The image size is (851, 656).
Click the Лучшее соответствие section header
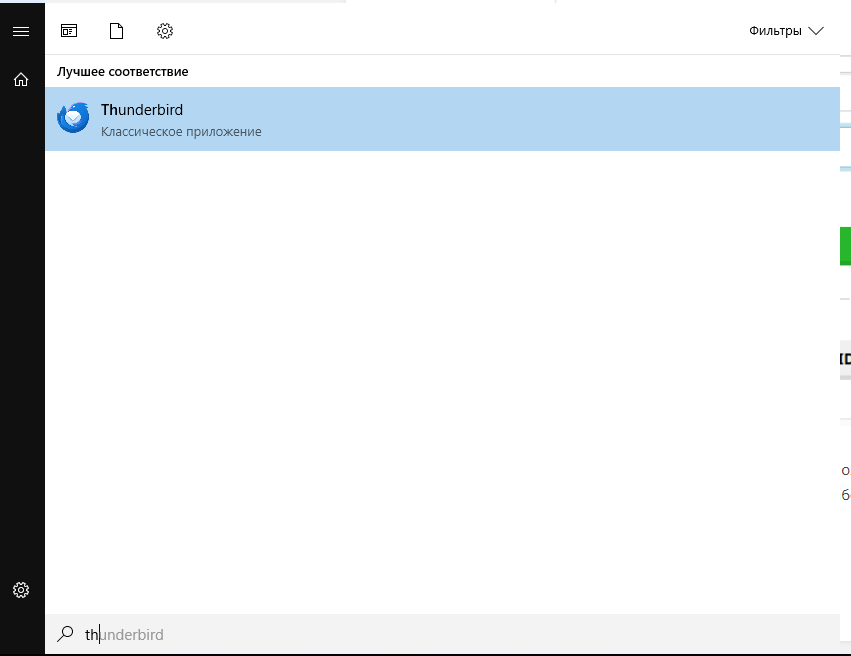point(122,72)
